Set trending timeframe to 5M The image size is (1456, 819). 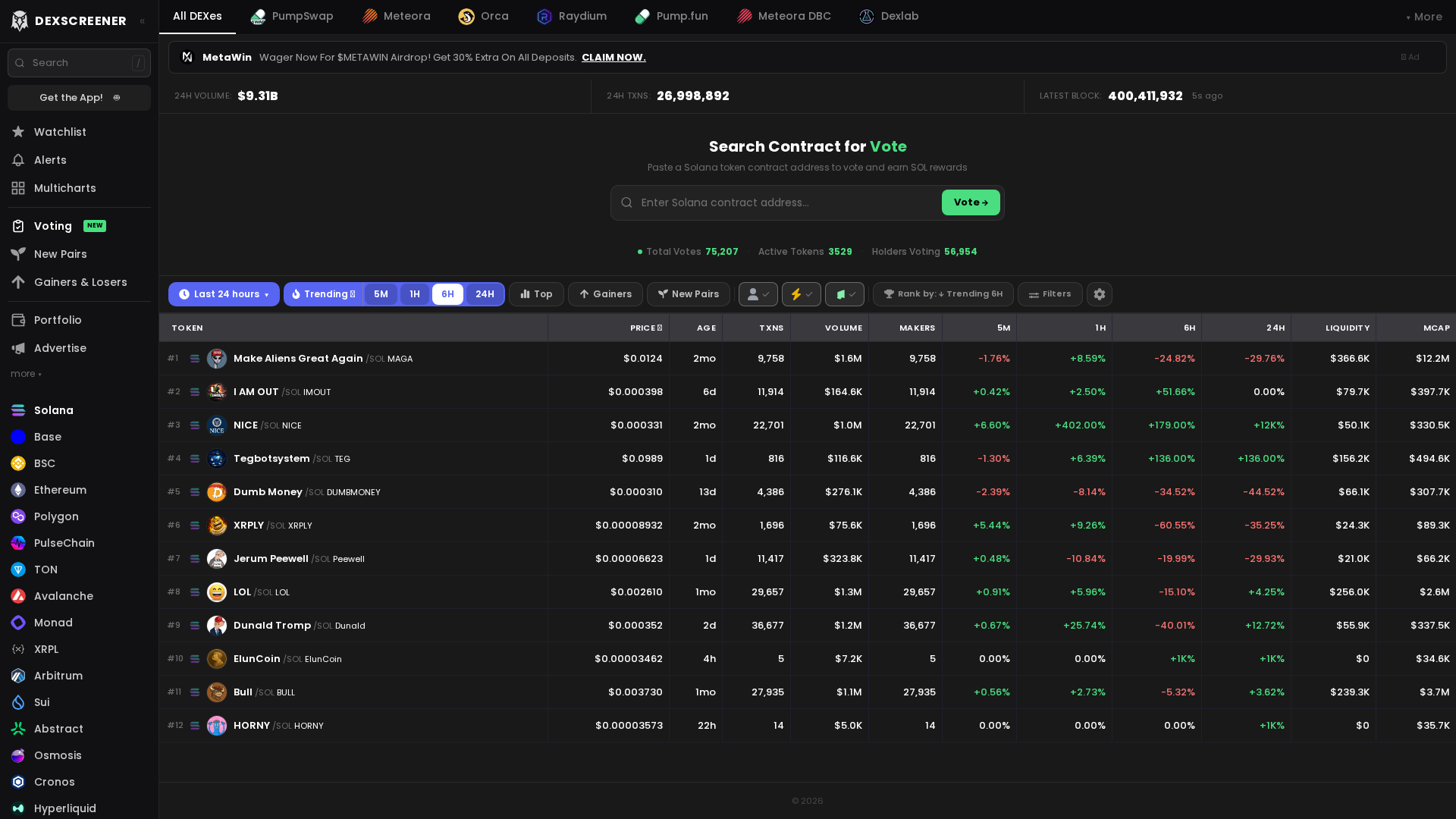pos(381,294)
